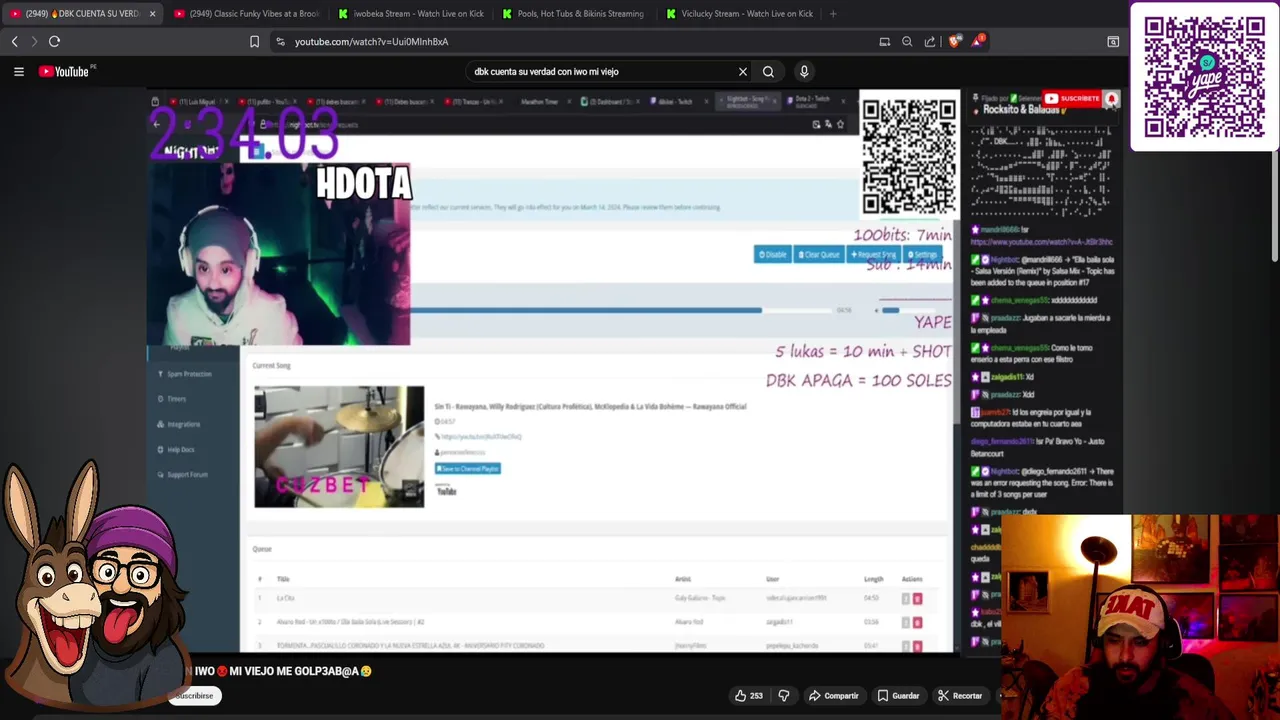Click Integrations in the video's sidebar
The image size is (1280, 720).
[x=183, y=424]
